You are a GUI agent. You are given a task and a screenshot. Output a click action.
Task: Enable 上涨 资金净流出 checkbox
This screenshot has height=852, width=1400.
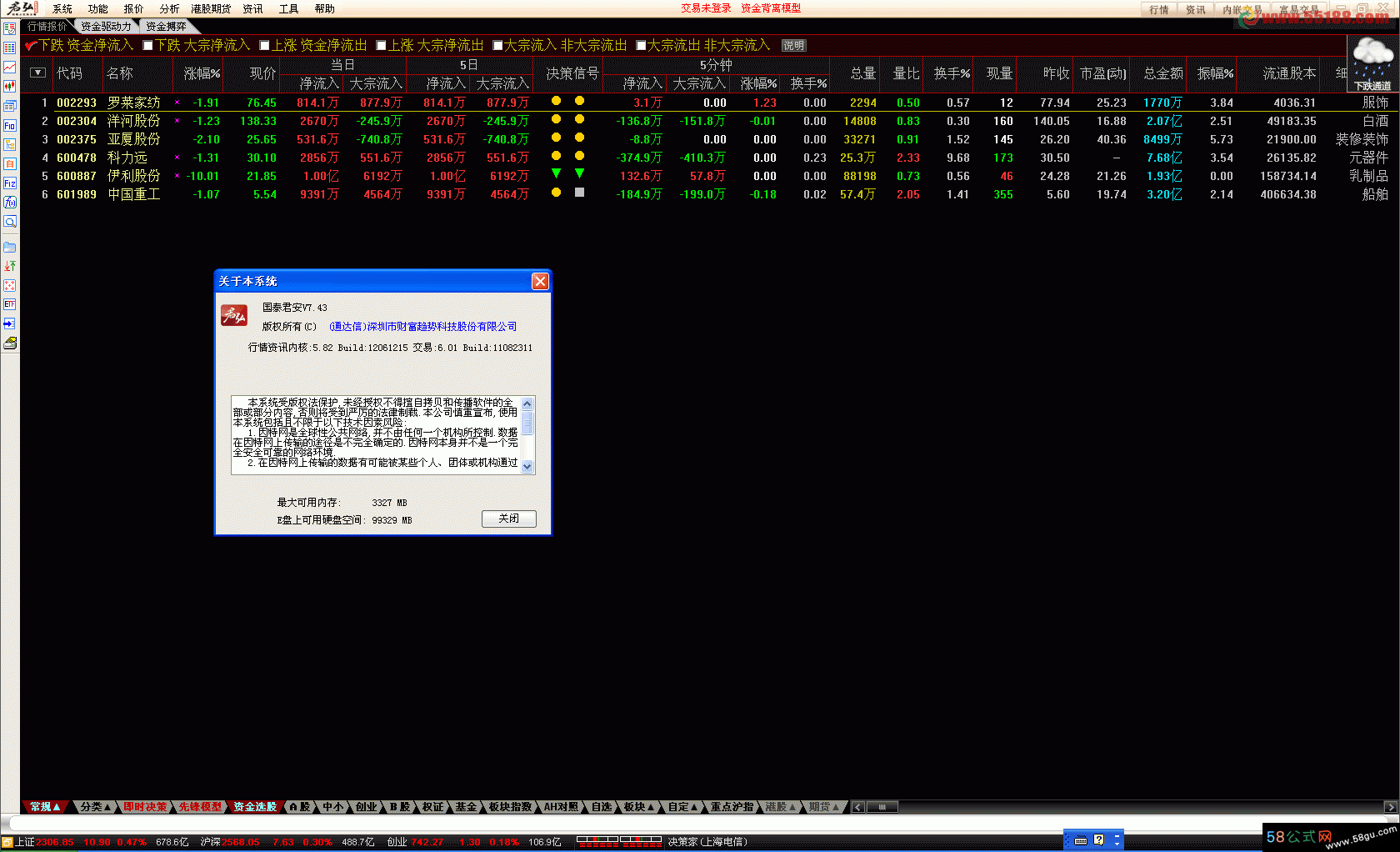[264, 45]
